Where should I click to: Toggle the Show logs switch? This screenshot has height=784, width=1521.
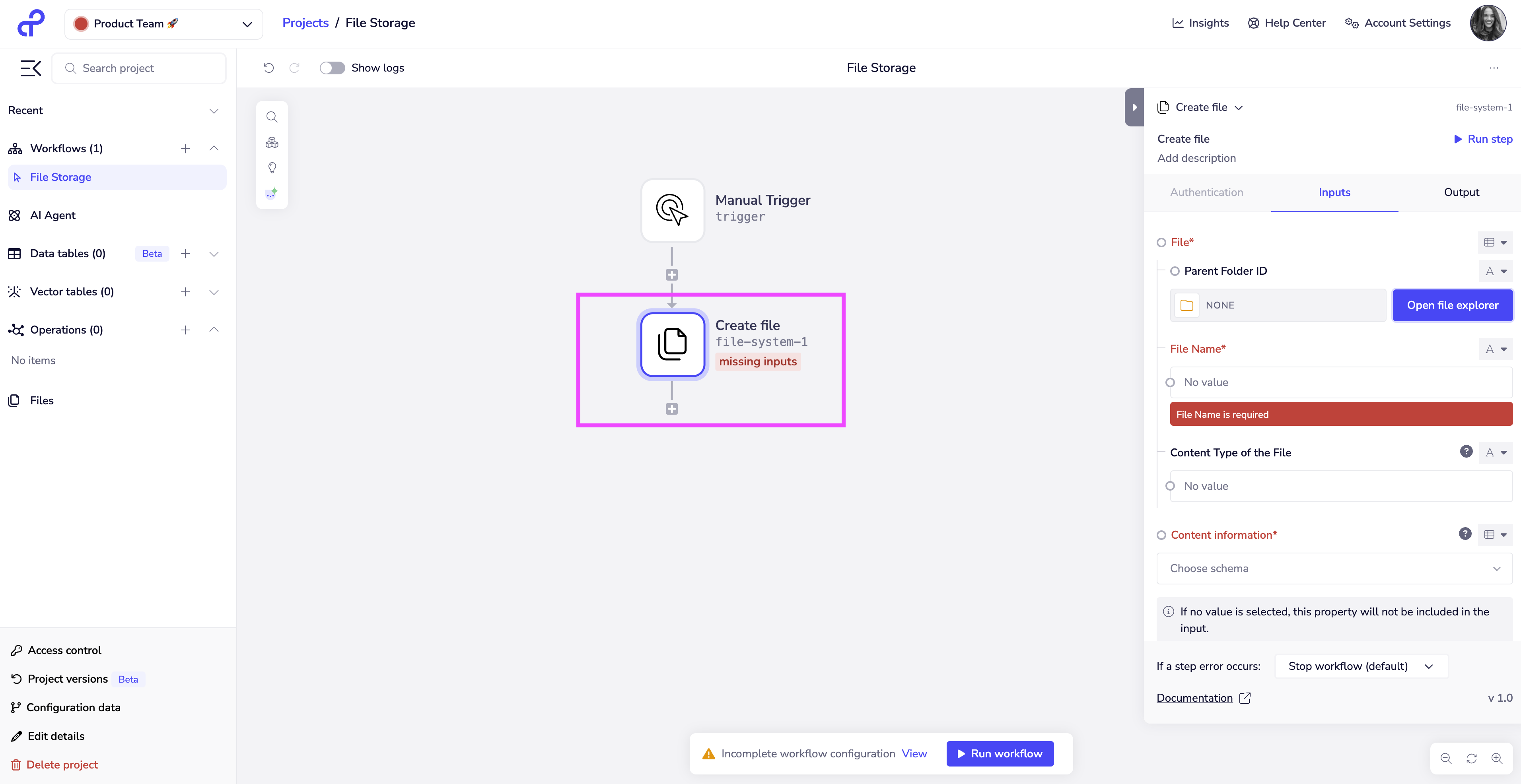tap(332, 68)
